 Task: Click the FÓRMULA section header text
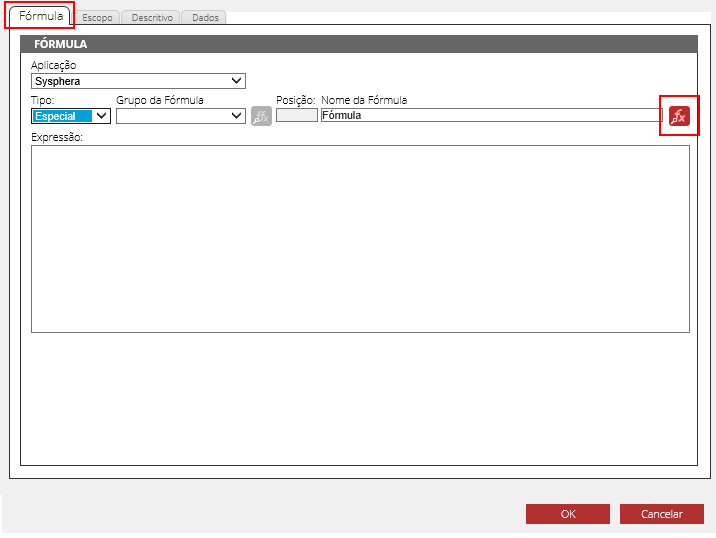[60, 44]
